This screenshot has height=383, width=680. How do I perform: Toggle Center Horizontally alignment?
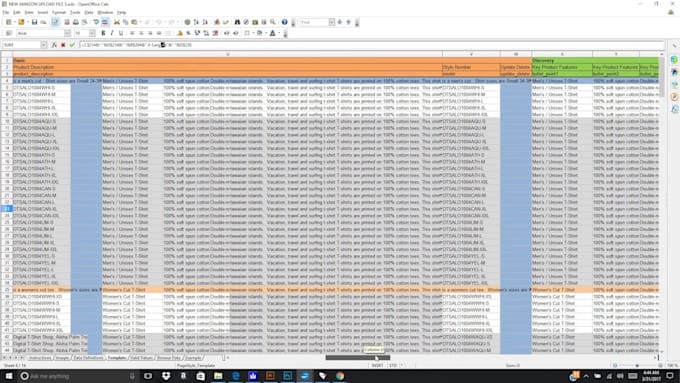(x=141, y=33)
